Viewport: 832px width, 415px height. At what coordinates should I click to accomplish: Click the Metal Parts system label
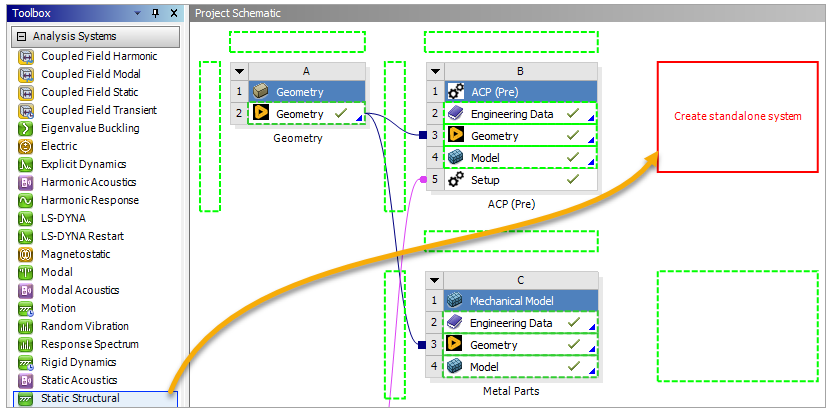pyautogui.click(x=512, y=392)
